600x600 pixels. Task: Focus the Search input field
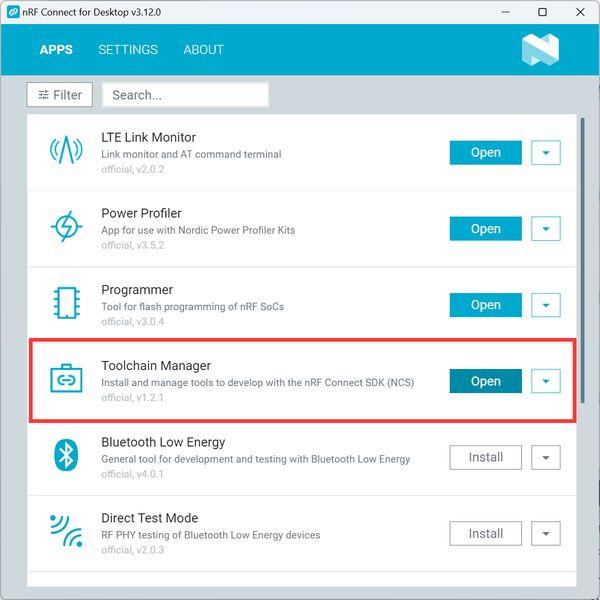click(x=185, y=95)
